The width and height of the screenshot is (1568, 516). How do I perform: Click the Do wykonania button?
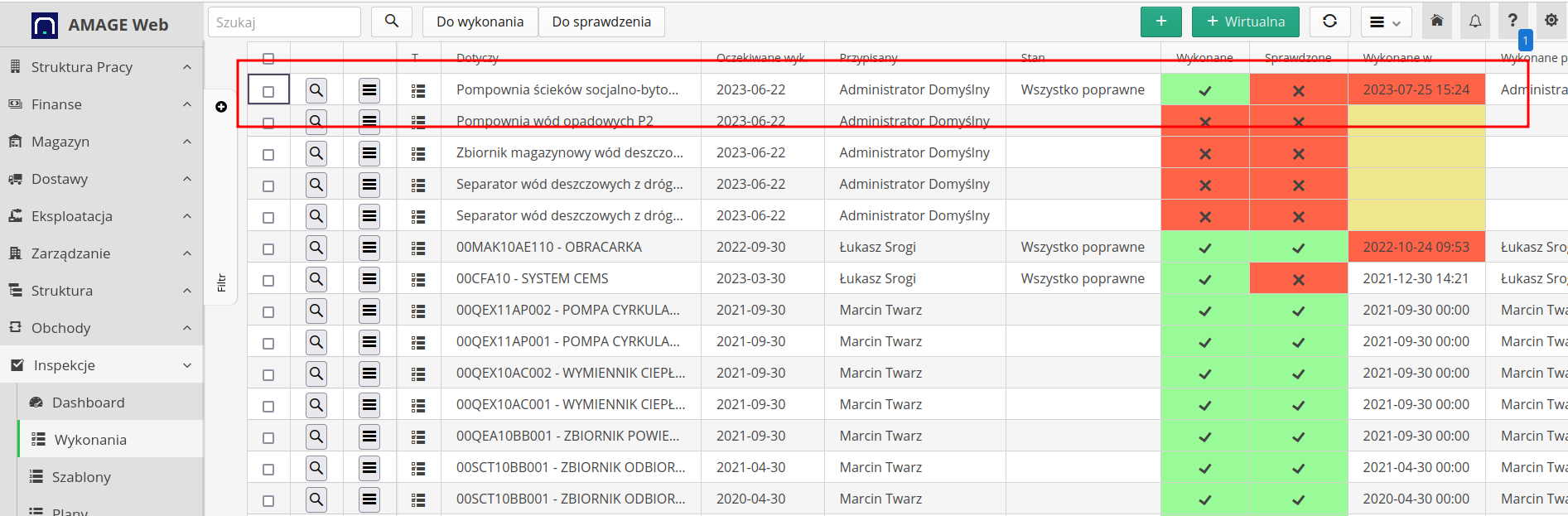click(x=480, y=22)
